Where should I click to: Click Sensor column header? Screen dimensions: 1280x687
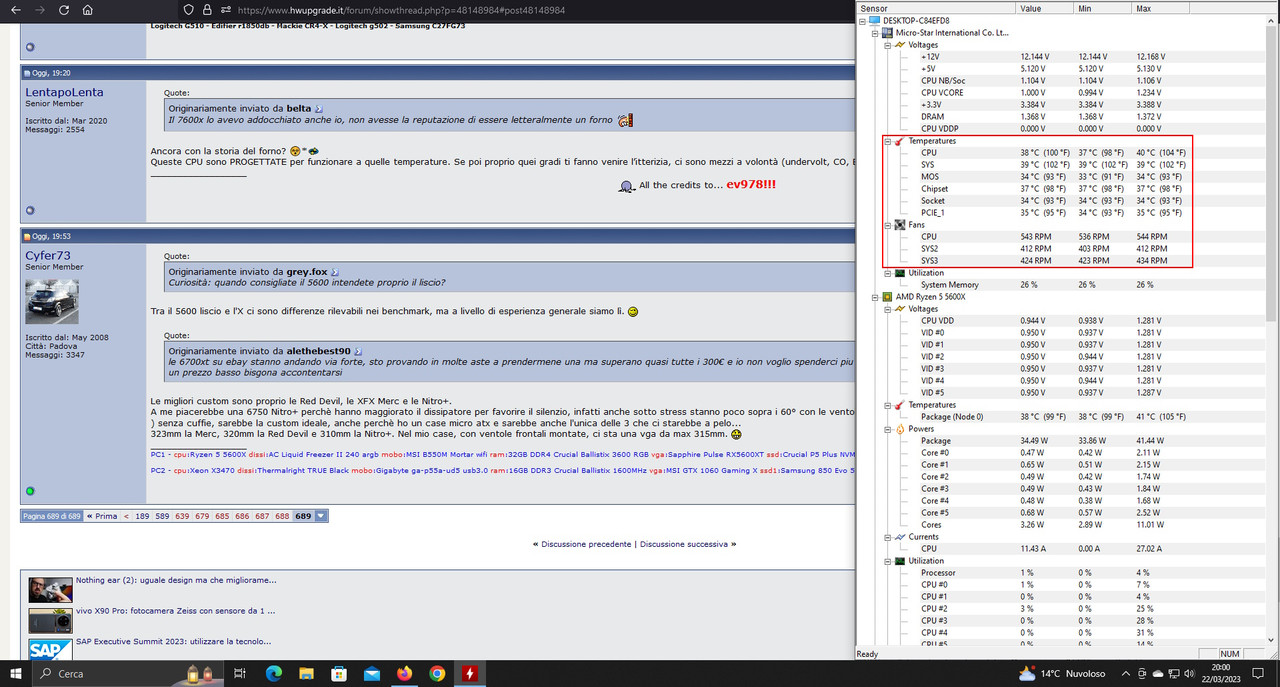tap(935, 8)
